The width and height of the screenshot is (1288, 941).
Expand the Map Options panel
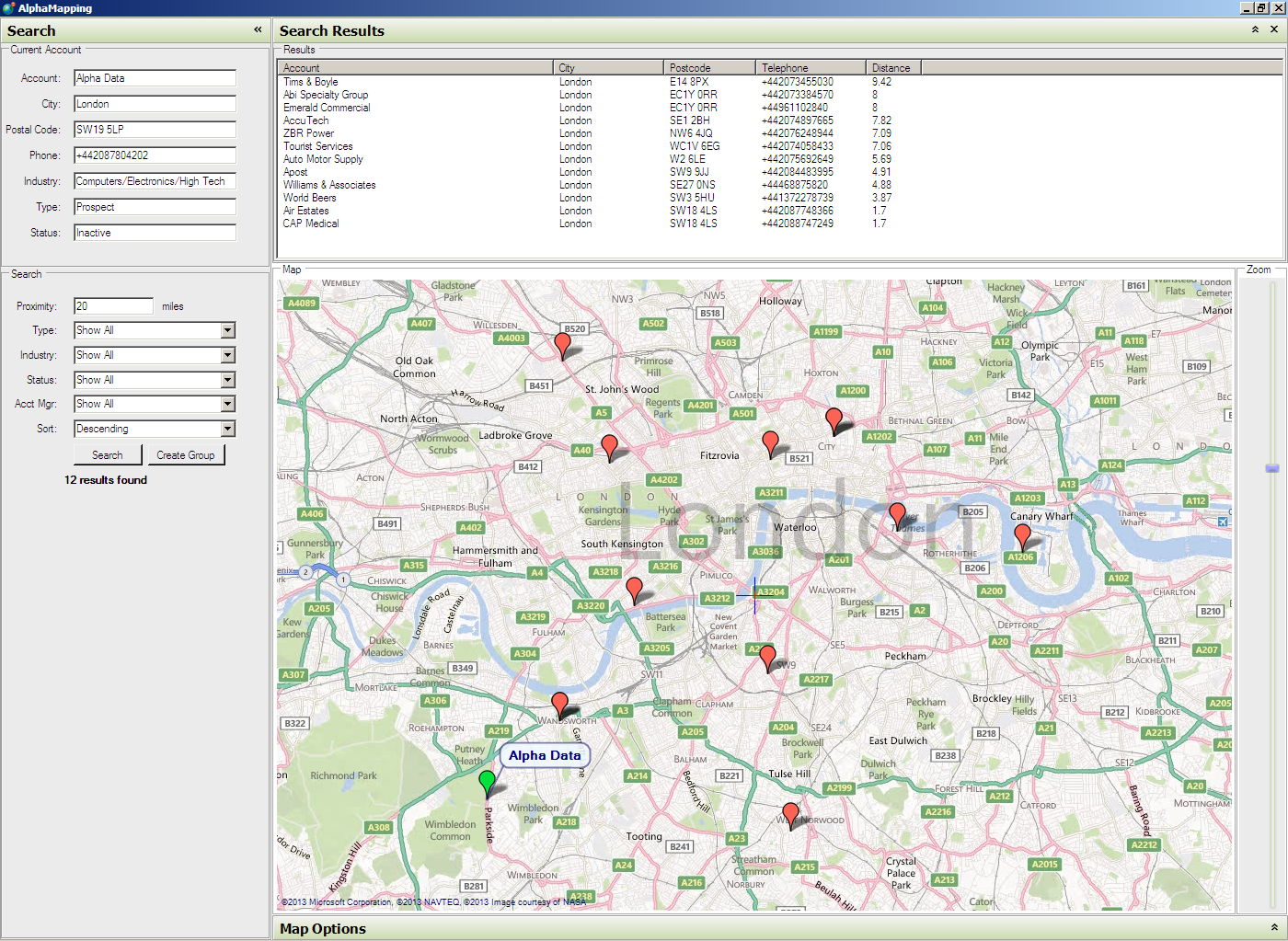(x=1274, y=928)
